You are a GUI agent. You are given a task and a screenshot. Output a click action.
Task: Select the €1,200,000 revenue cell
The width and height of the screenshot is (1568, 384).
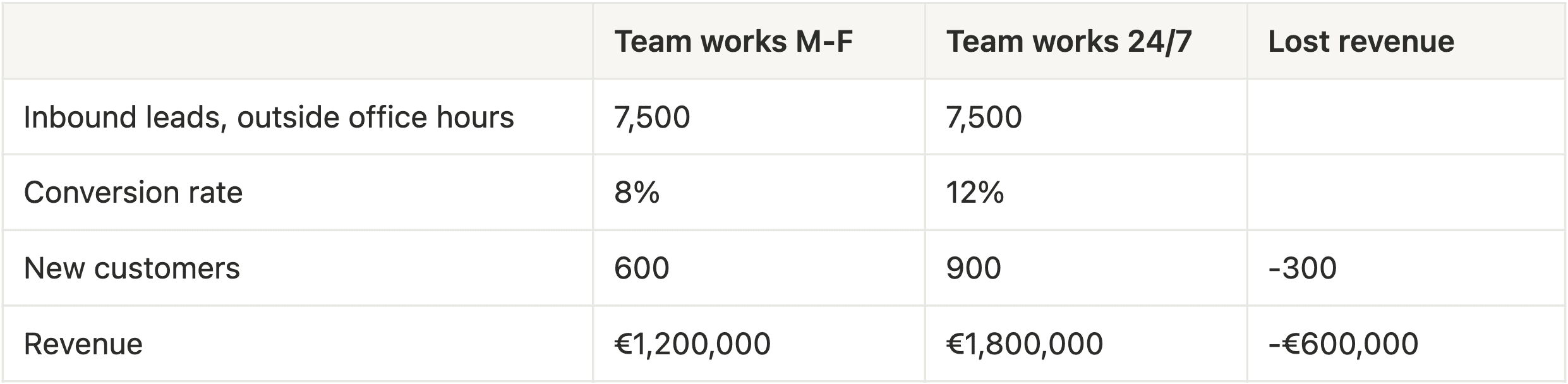pyautogui.click(x=759, y=344)
